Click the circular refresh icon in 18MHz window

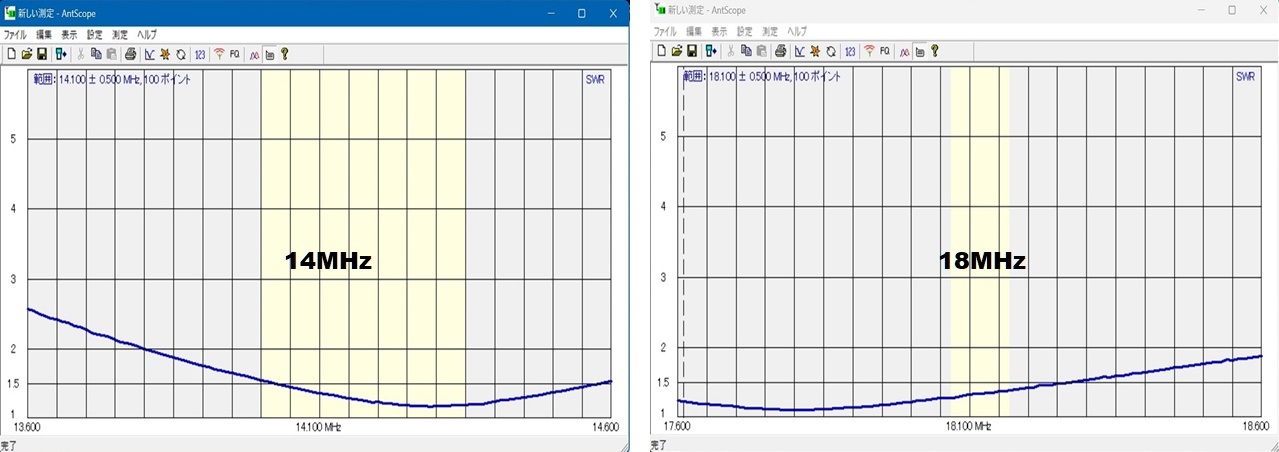tap(831, 50)
